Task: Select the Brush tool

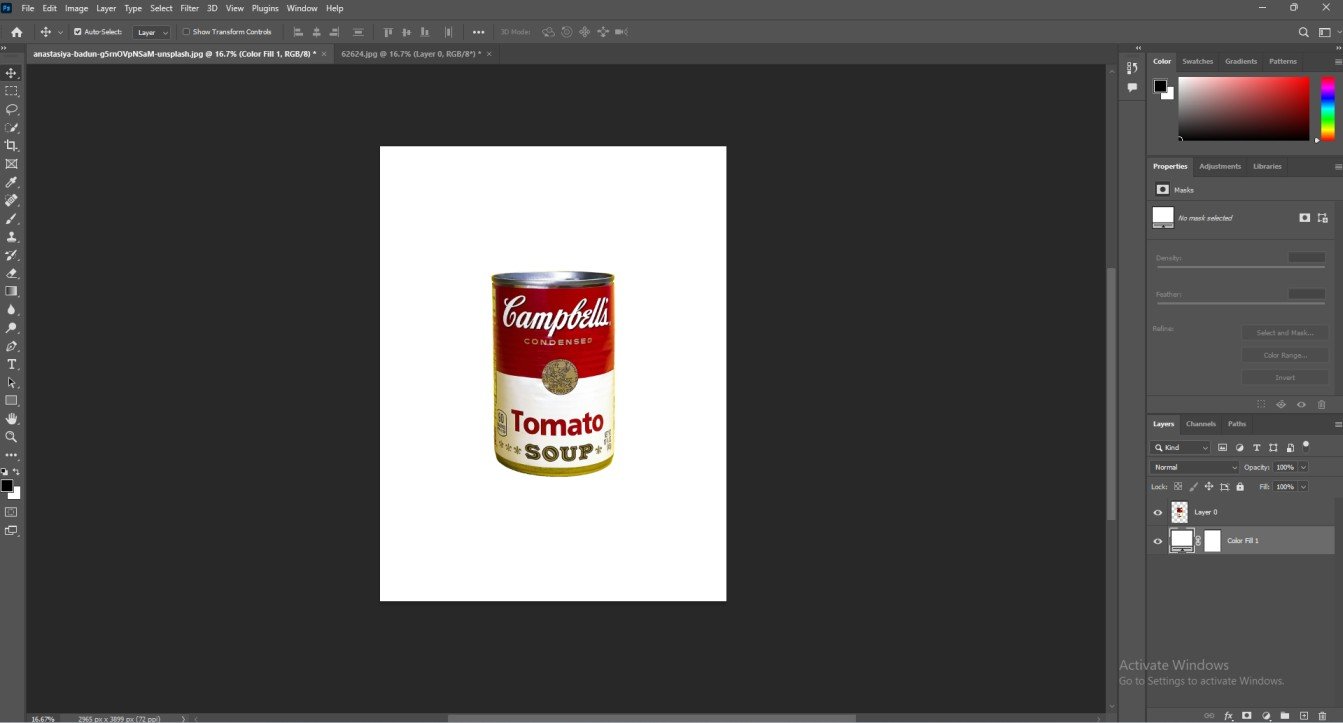Action: click(12, 219)
